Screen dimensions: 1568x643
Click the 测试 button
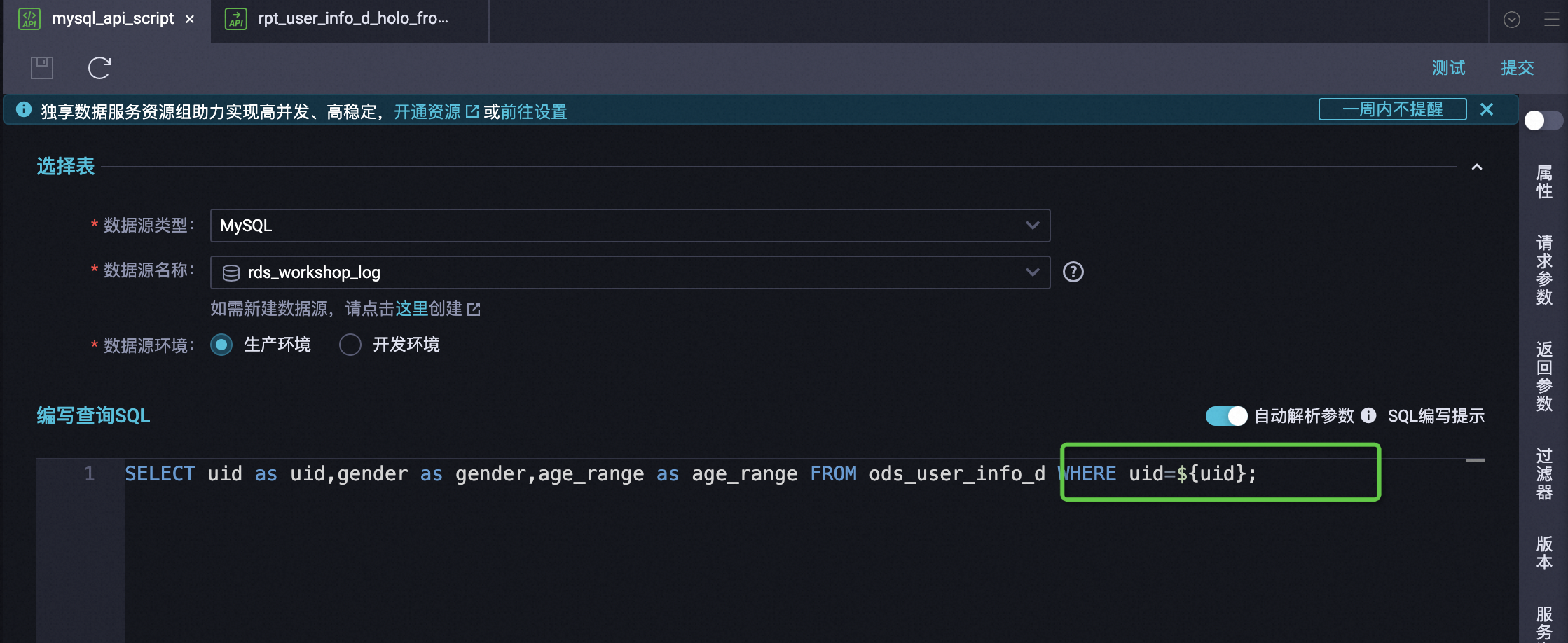tap(1448, 68)
